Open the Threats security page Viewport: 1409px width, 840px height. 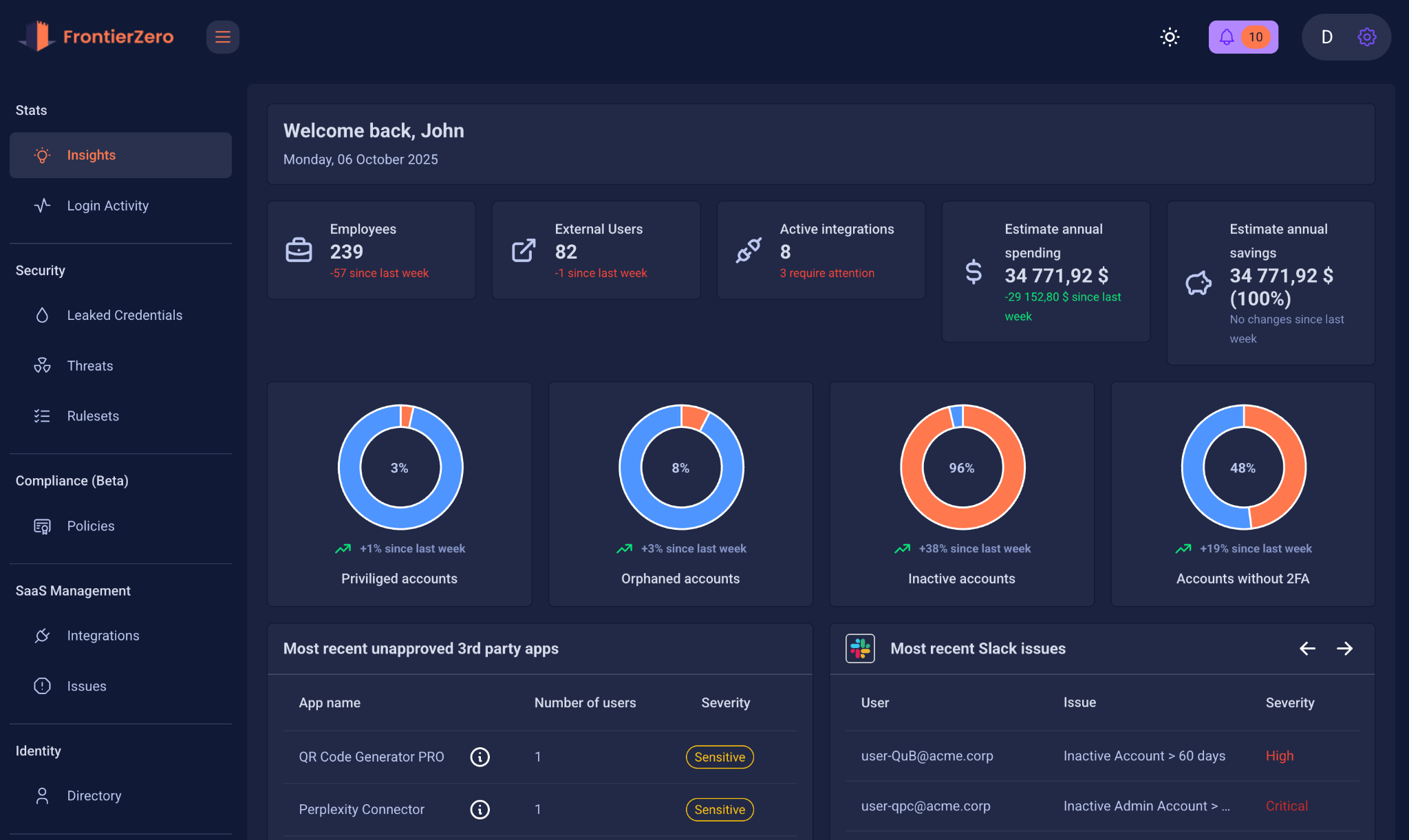89,365
